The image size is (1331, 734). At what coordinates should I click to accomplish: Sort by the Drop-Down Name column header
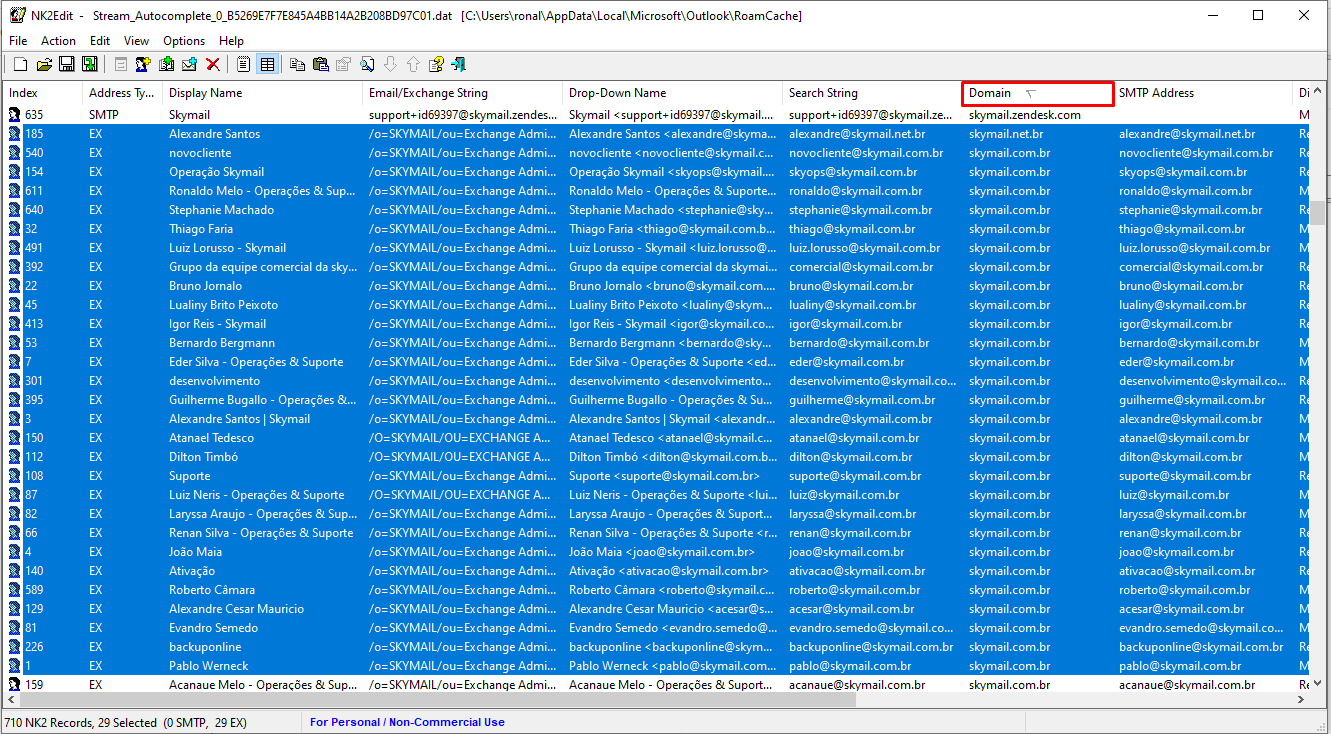(672, 93)
